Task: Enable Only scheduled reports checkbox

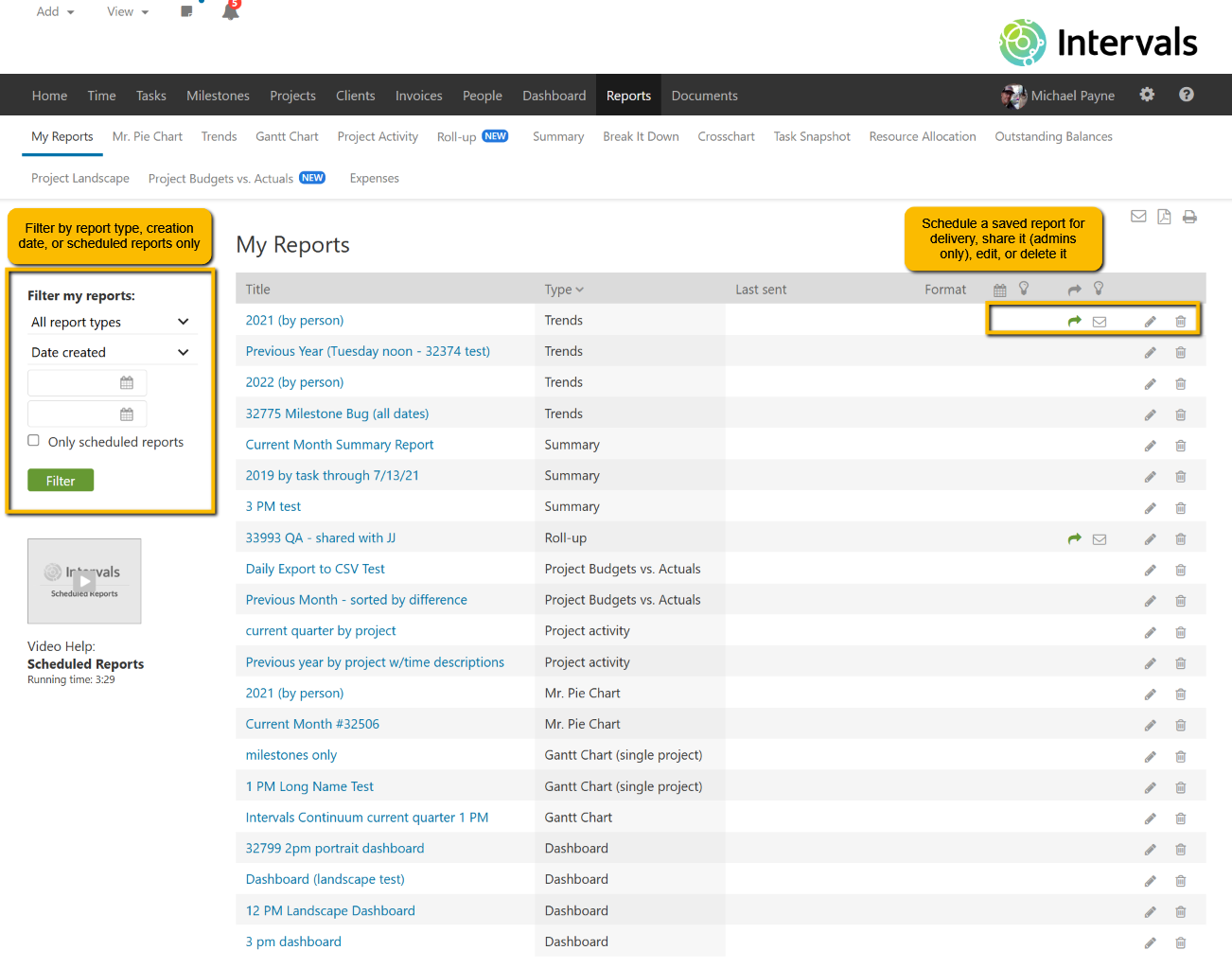Action: (34, 441)
